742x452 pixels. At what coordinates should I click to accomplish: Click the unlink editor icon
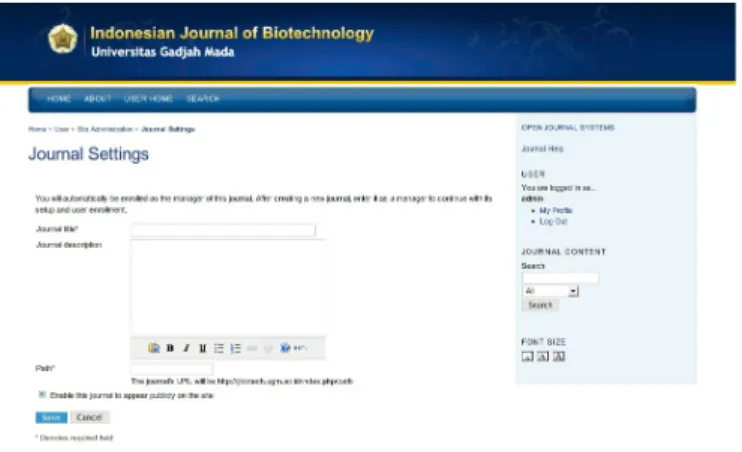[268, 348]
